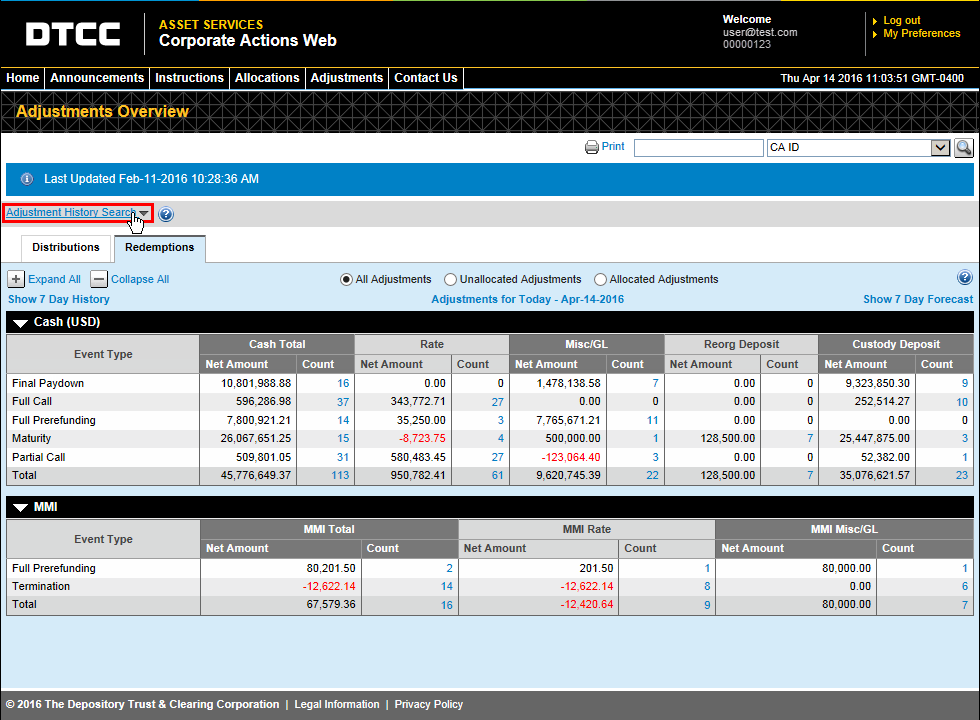Screen dimensions: 980x720
Task: Click Cash Total amount 45,776,649.37
Action: coord(256,476)
